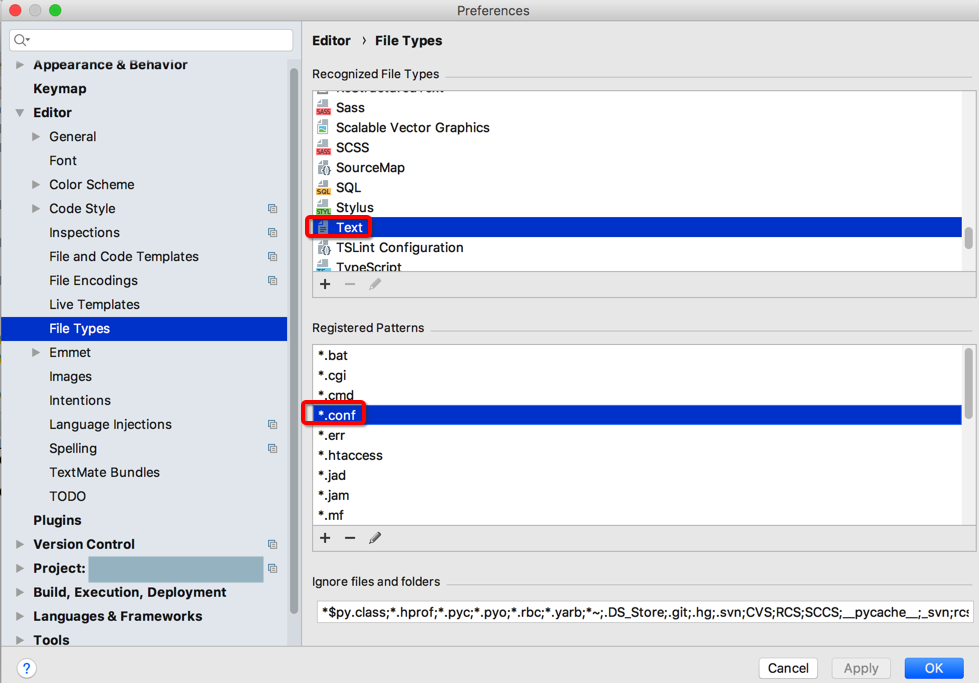The image size is (979, 683).
Task: Click the add file type plus icon
Action: click(325, 284)
